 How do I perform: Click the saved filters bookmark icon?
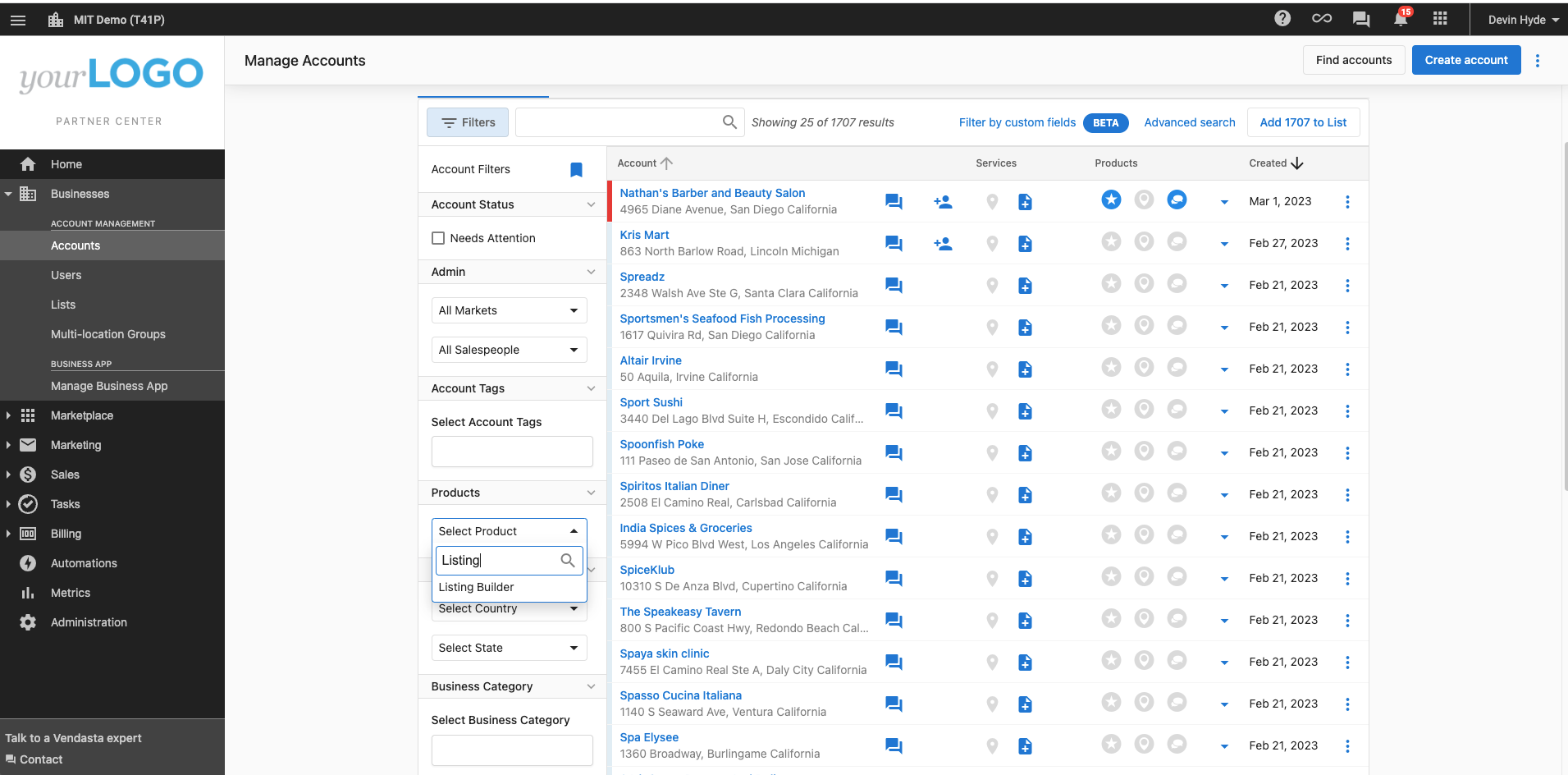(x=576, y=169)
